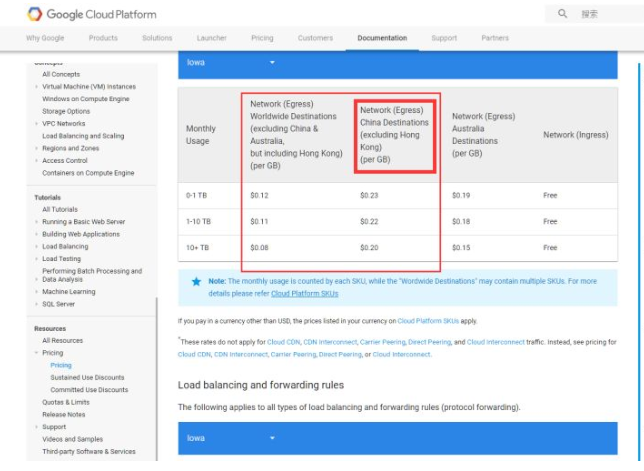Expand Load Balancing under Tutorials
Viewport: 644px width, 471px height.
coord(65,246)
